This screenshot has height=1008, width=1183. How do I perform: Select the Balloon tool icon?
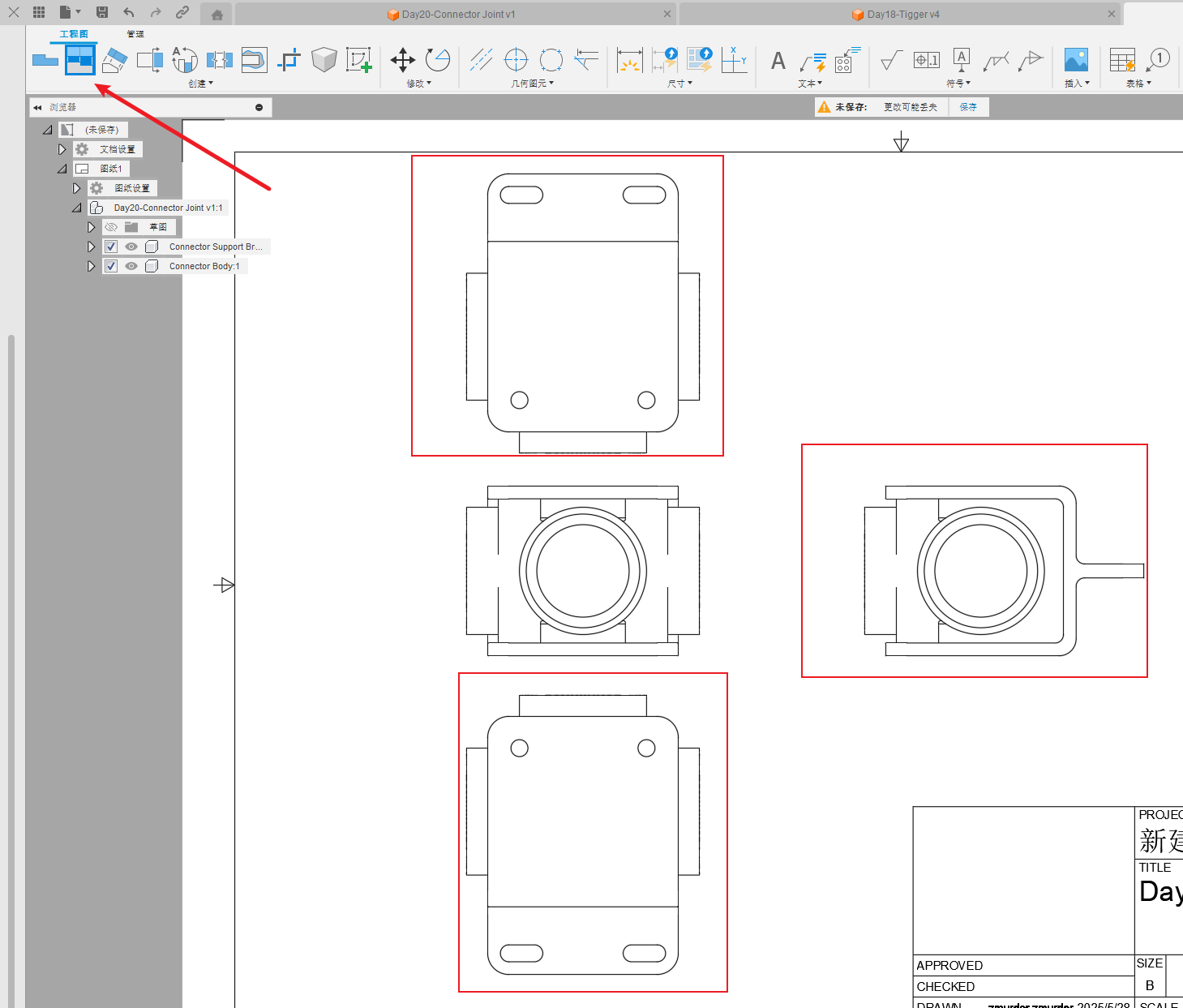(x=1158, y=60)
